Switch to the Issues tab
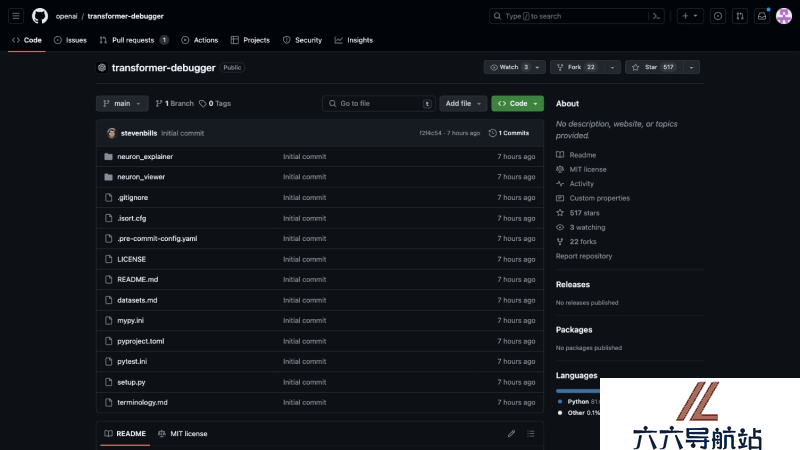Image resolution: width=800 pixels, height=450 pixels. [70, 40]
